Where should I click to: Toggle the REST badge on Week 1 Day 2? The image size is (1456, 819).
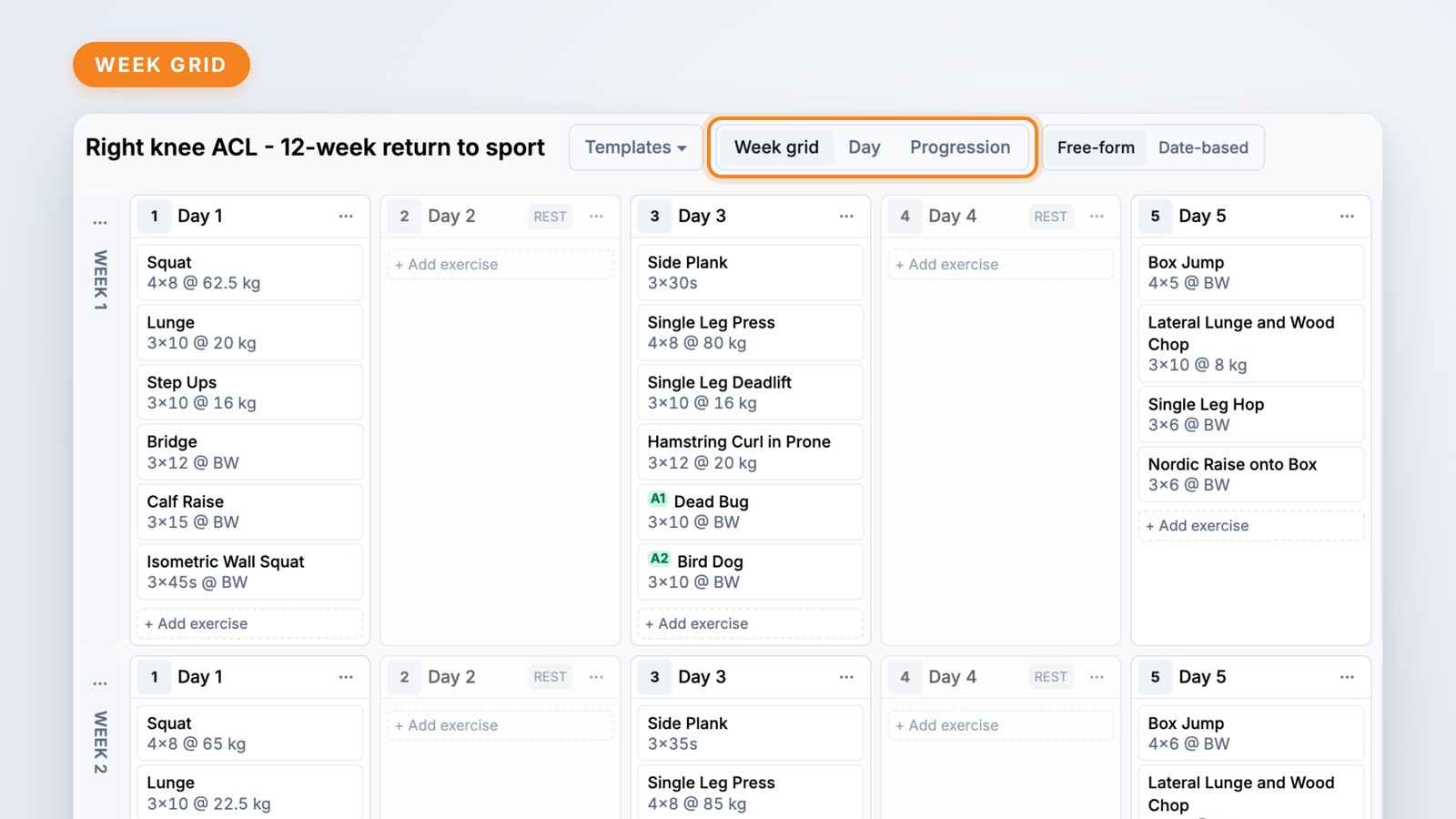[550, 217]
